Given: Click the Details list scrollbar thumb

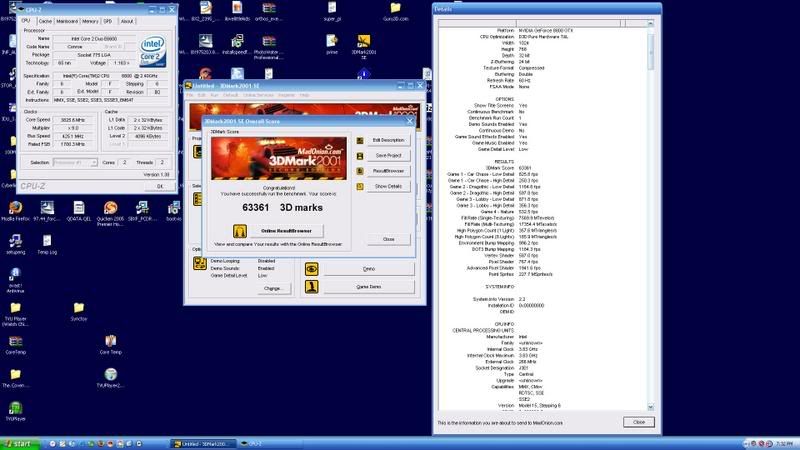Looking at the screenshot, I should click(x=651, y=52).
